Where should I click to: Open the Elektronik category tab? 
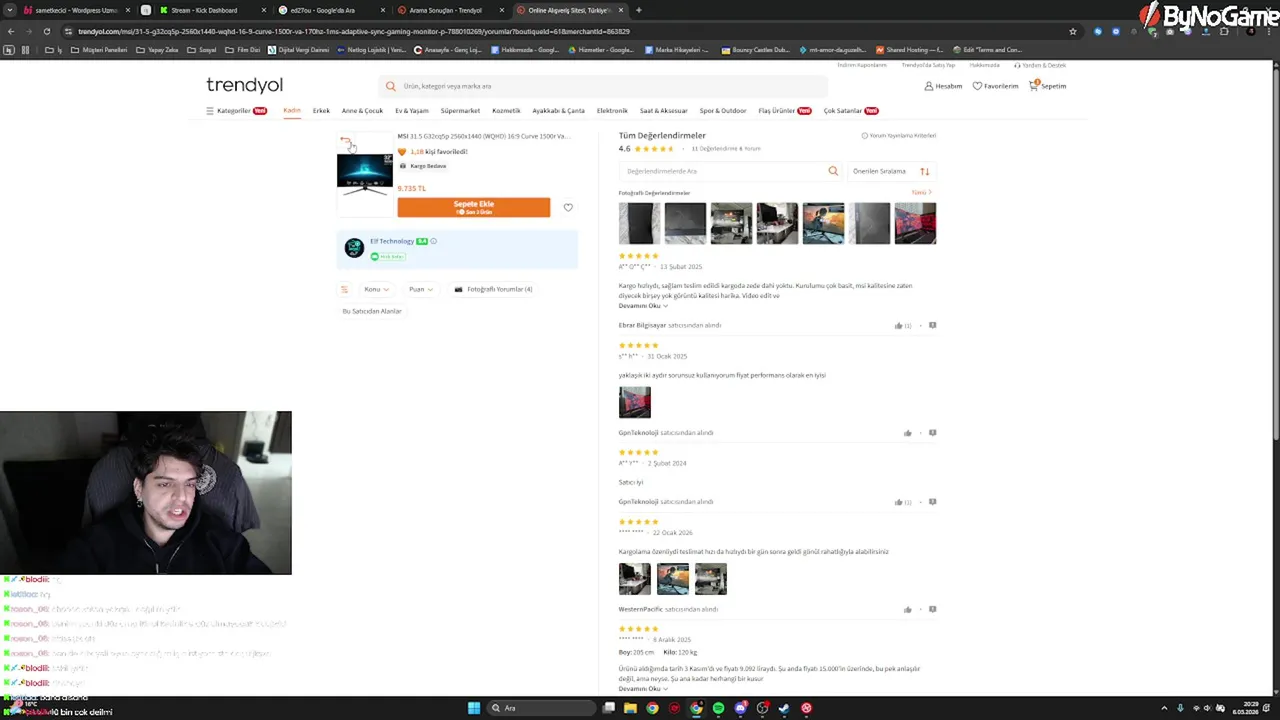612,111
